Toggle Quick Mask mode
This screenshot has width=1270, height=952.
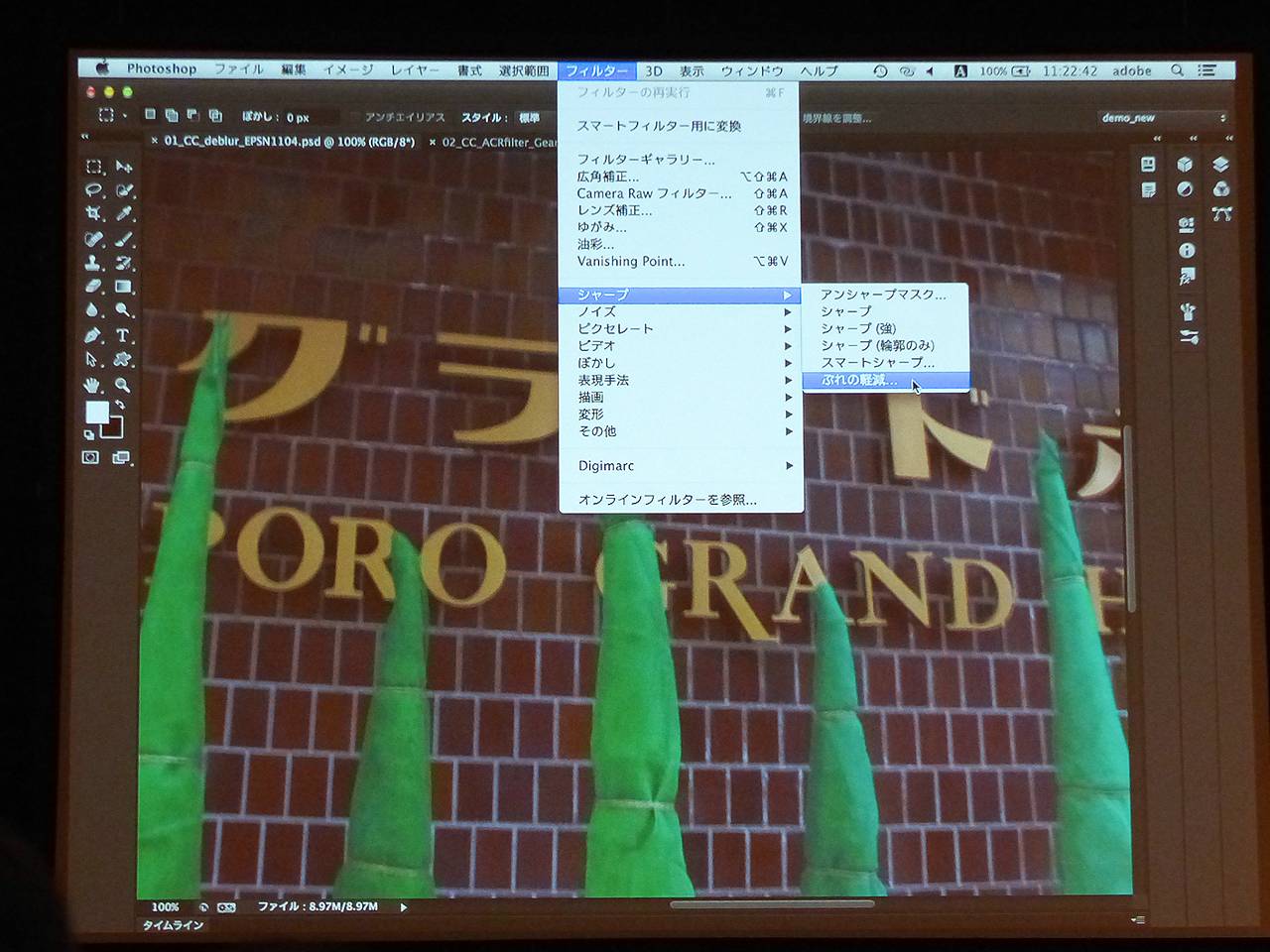(x=91, y=457)
